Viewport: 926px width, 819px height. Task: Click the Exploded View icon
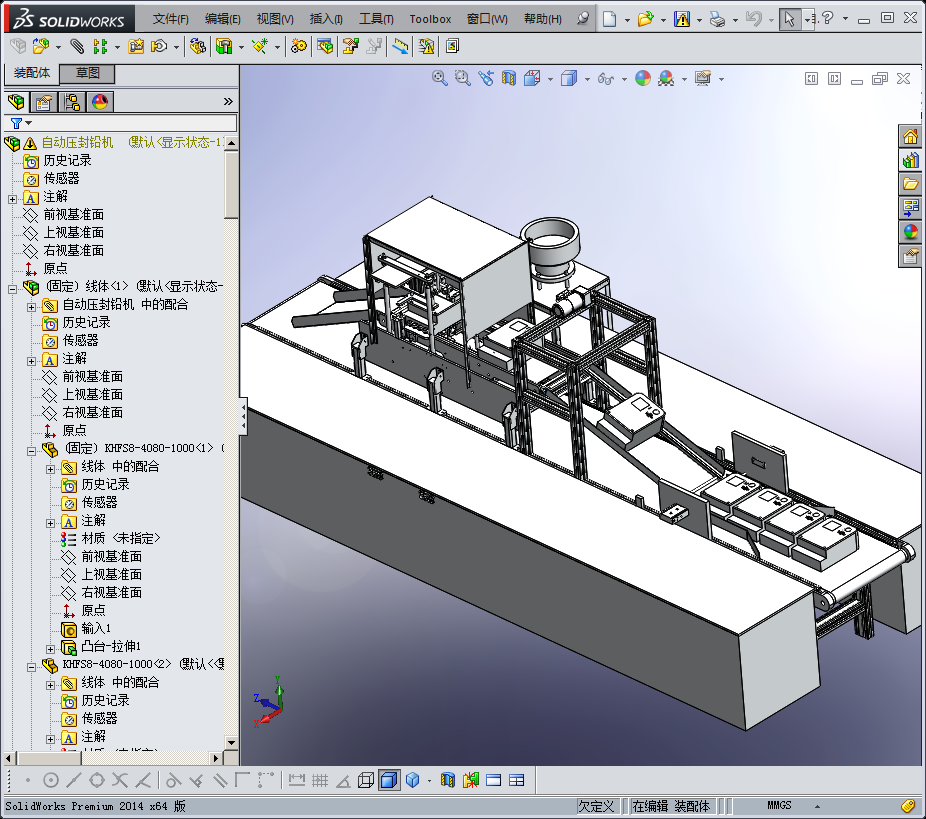pyautogui.click(x=351, y=46)
